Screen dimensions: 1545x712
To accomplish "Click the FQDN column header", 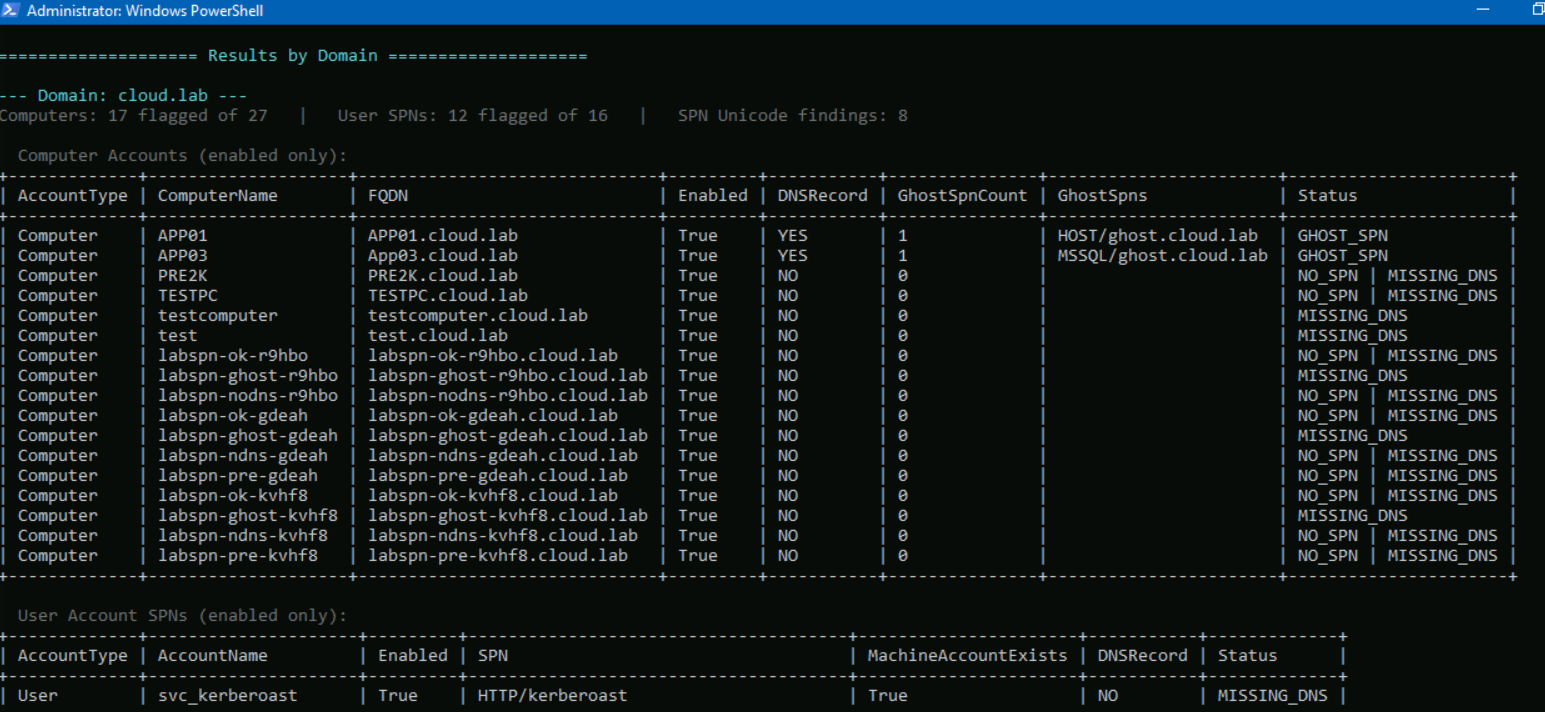I will point(388,196).
